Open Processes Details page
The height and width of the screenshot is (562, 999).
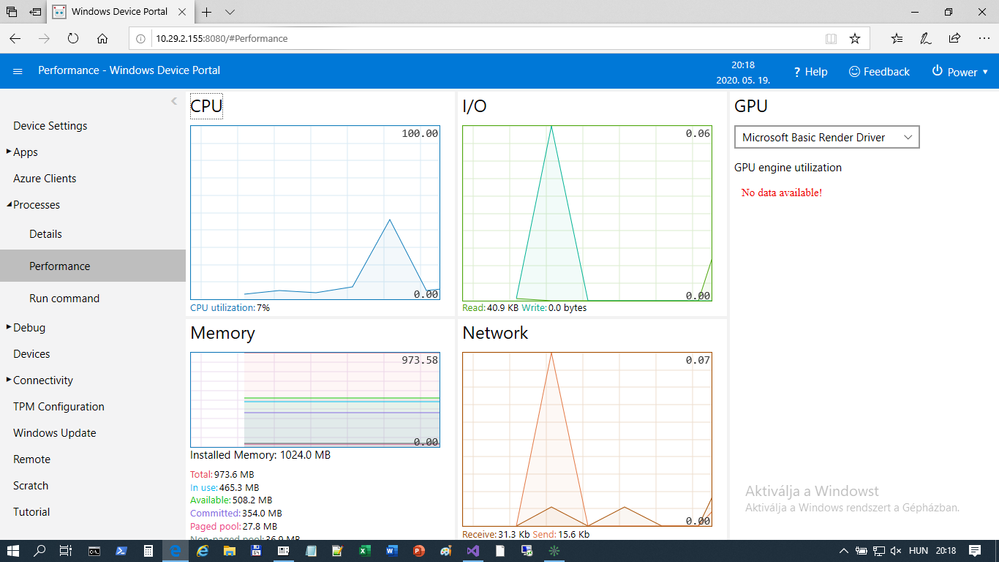click(46, 234)
